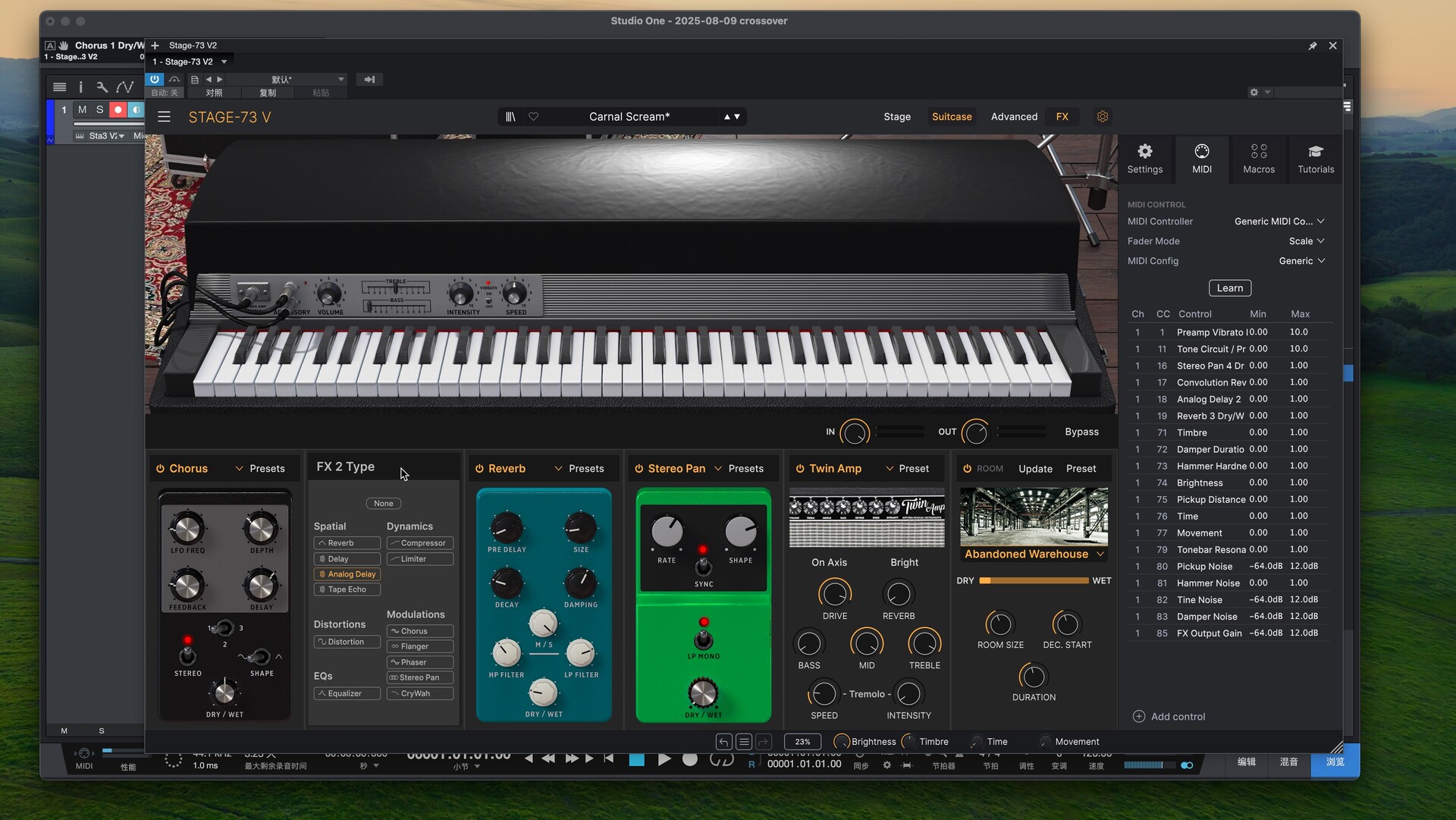Toggle Chorus effect power button
Screen dimensions: 1456x820
pos(160,469)
